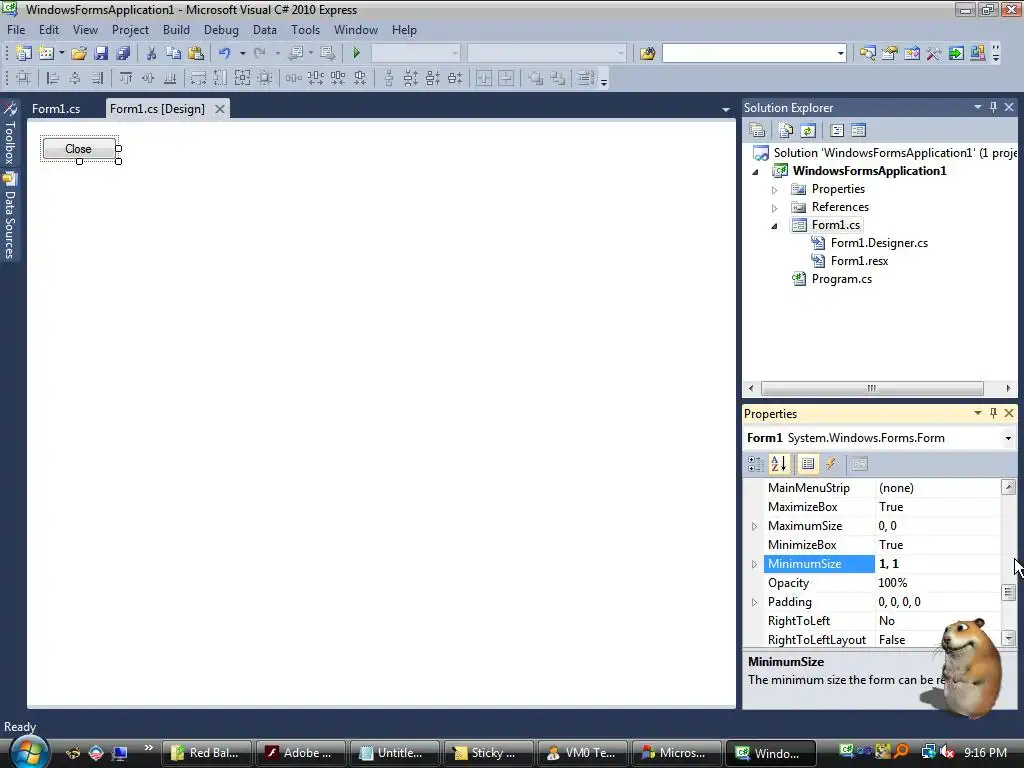
Task: Open the Build menu
Action: click(176, 30)
